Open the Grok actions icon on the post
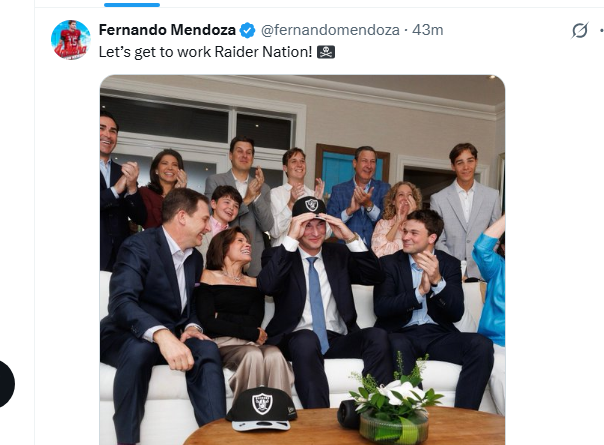The width and height of the screenshot is (604, 445). pyautogui.click(x=579, y=31)
